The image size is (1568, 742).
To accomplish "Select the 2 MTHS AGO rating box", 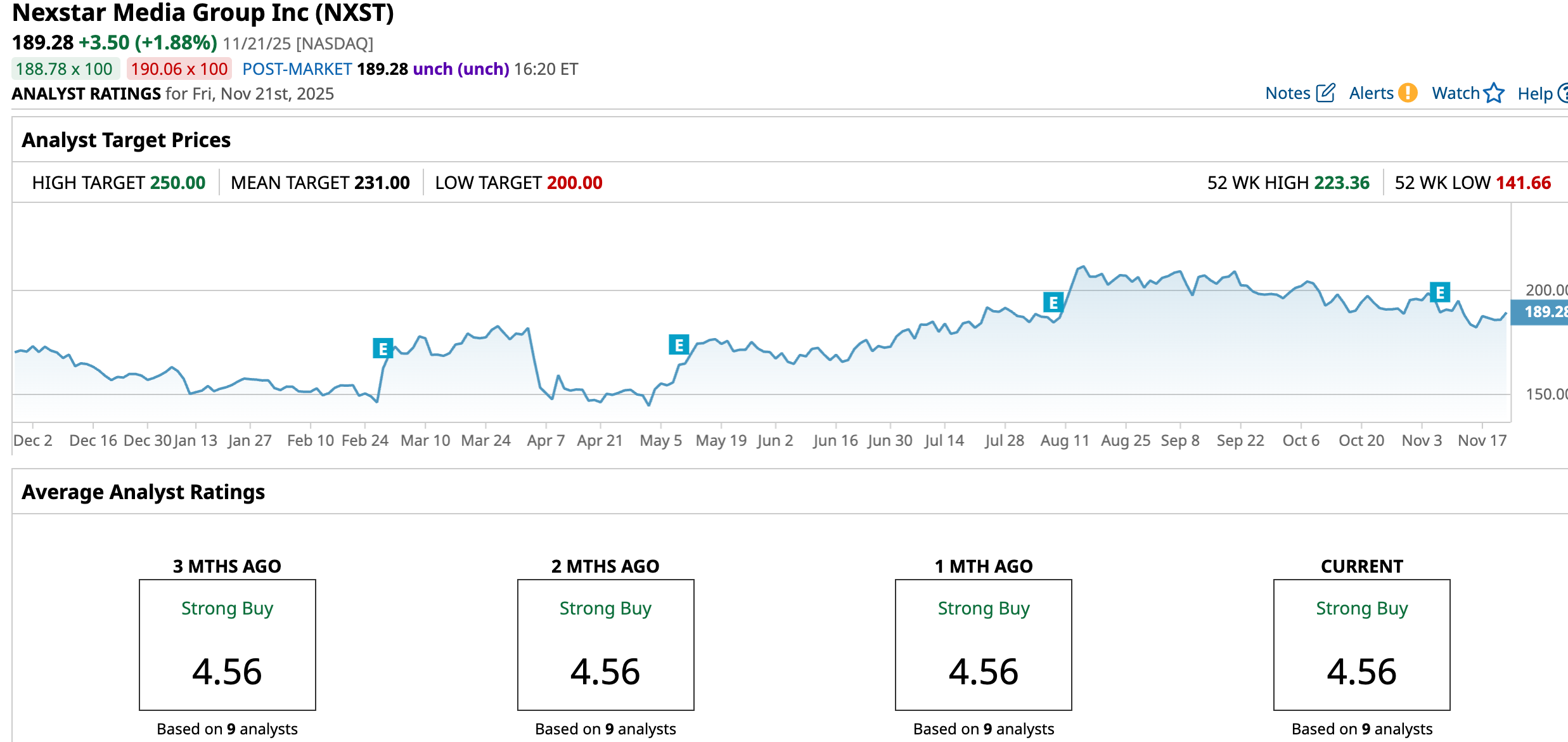I will click(x=605, y=644).
